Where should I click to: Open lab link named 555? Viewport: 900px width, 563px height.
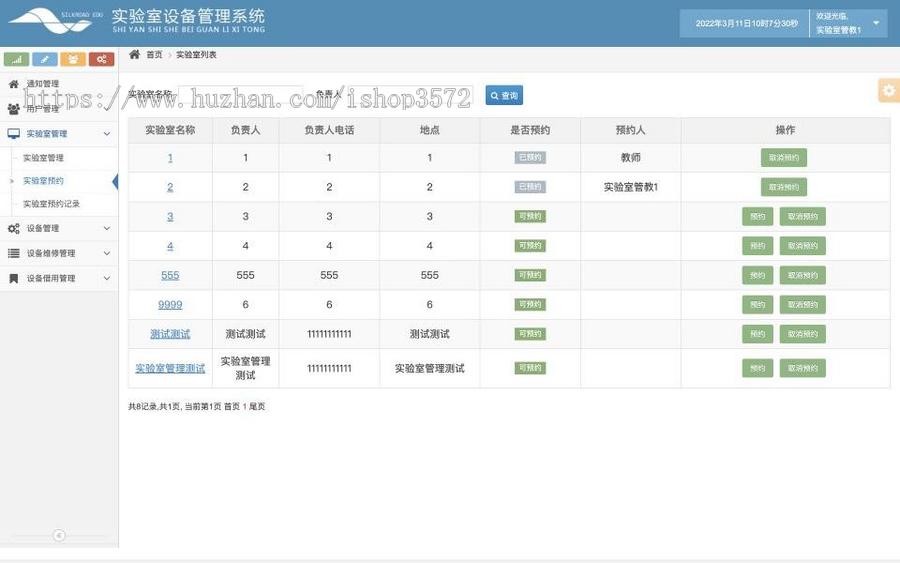170,275
